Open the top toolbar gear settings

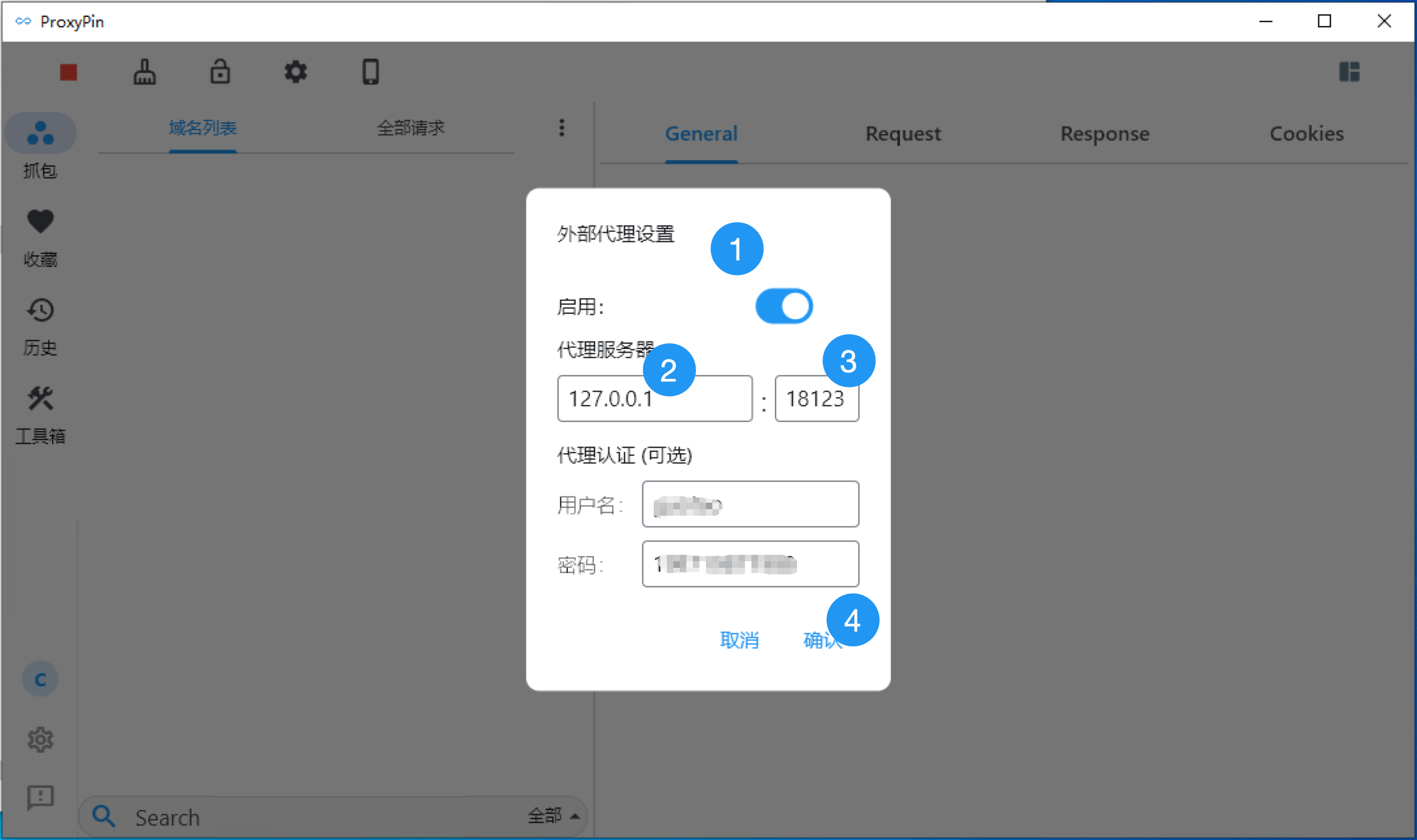(x=296, y=72)
